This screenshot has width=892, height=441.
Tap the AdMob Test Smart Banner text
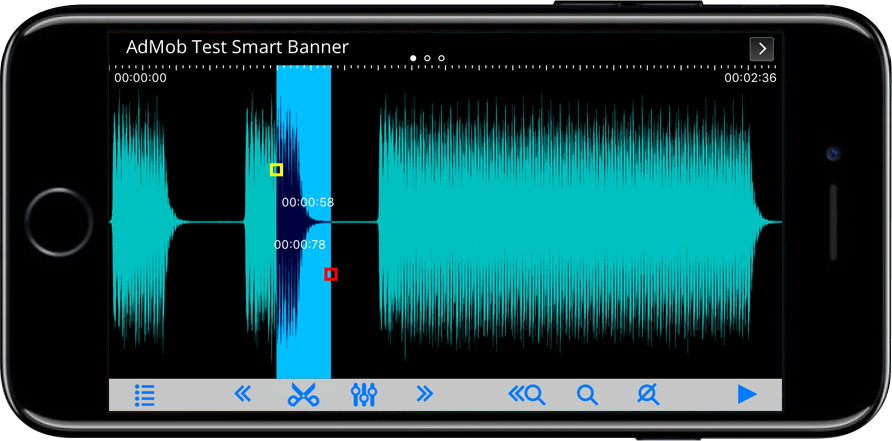[x=237, y=47]
